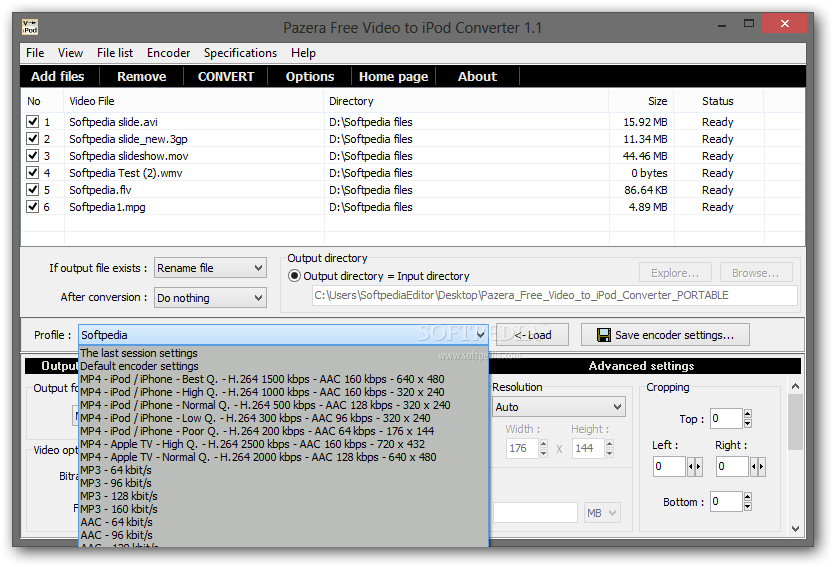
Task: Click the Directory column header
Action: [466, 101]
